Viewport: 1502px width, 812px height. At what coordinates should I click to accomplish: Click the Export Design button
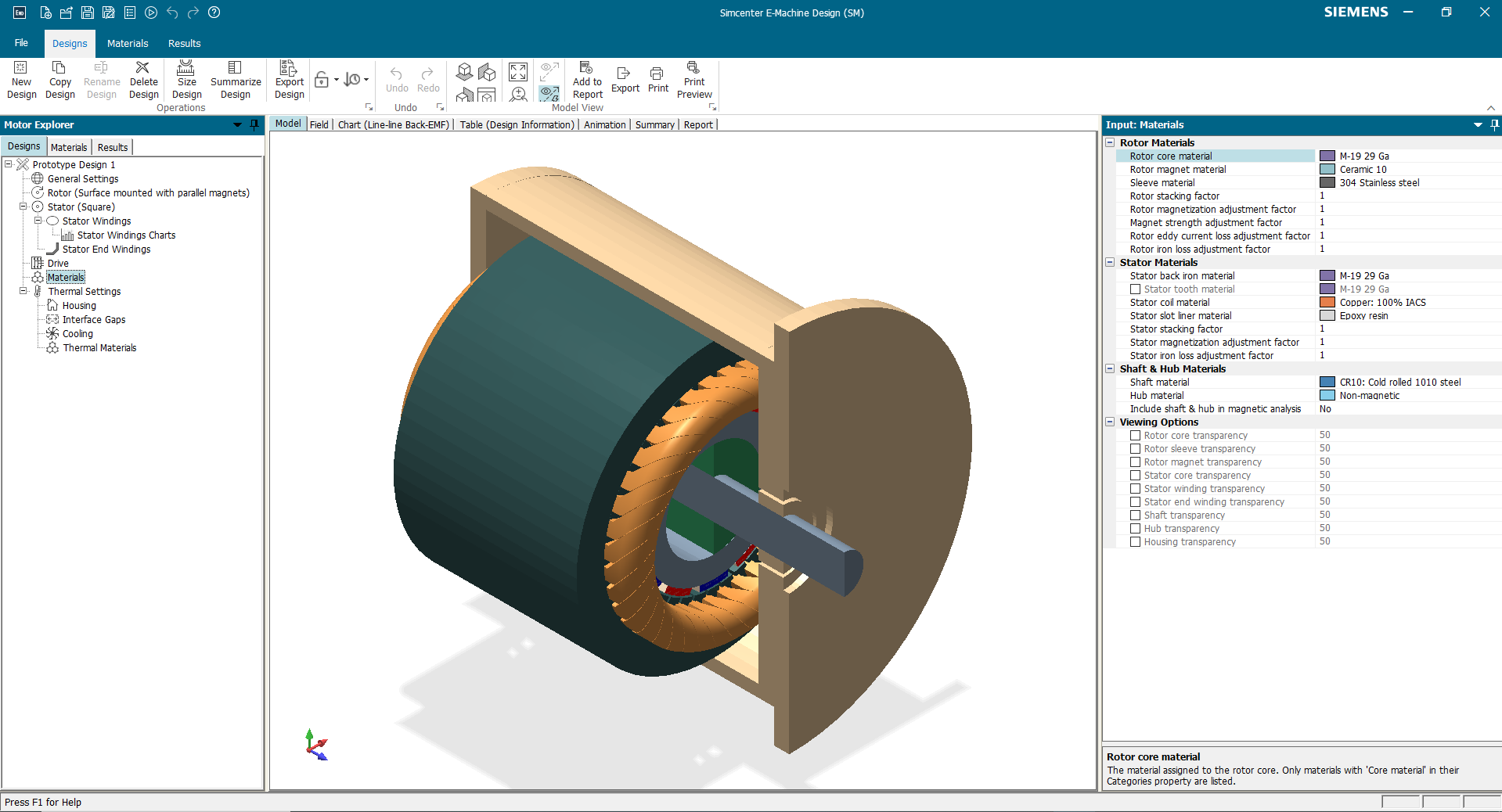click(x=289, y=80)
